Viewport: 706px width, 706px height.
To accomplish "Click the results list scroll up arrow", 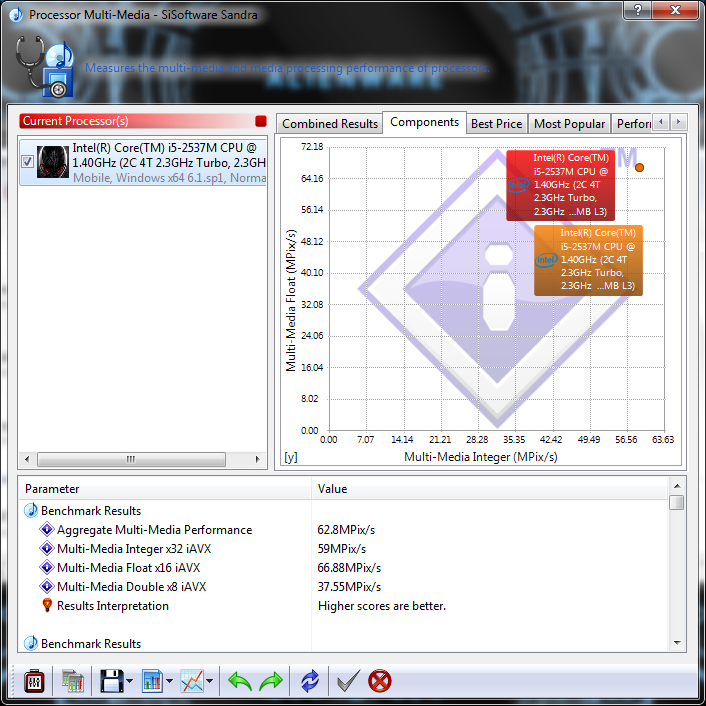I will pyautogui.click(x=677, y=486).
